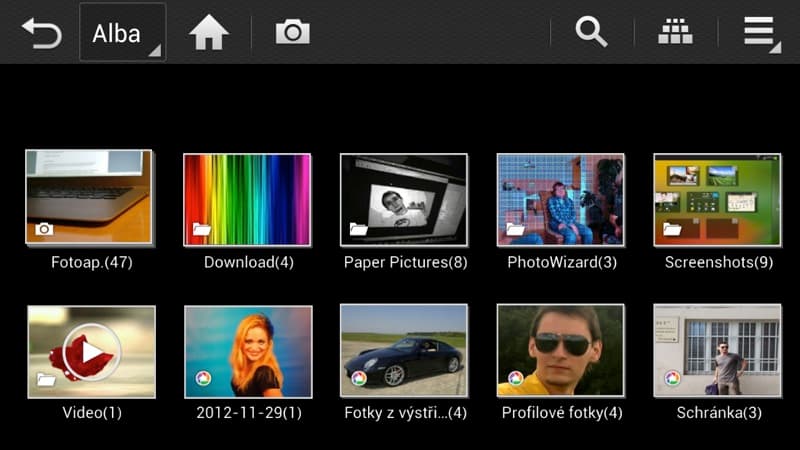Viewport: 800px width, 450px height.
Task: Select the label Paper Pictures(8)
Action: pos(406,262)
